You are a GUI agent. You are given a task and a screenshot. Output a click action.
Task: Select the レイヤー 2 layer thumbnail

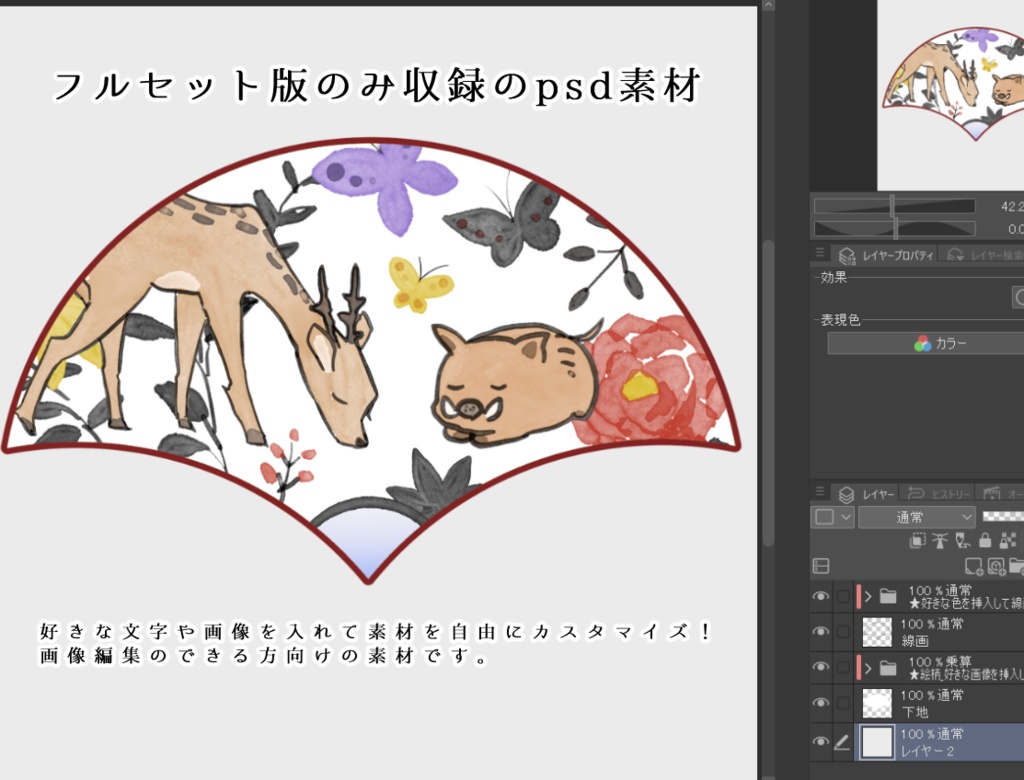[877, 742]
